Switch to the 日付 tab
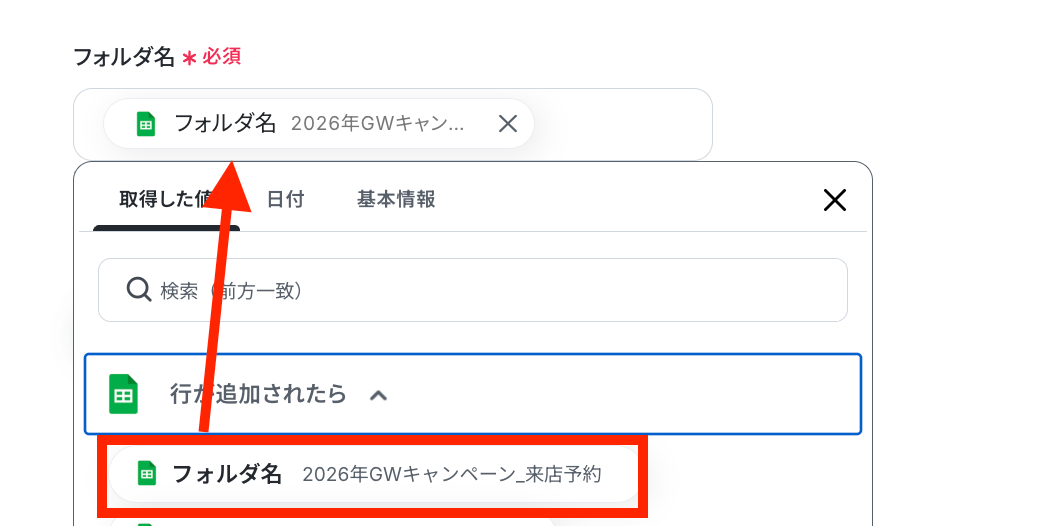The width and height of the screenshot is (1040, 526). [285, 199]
